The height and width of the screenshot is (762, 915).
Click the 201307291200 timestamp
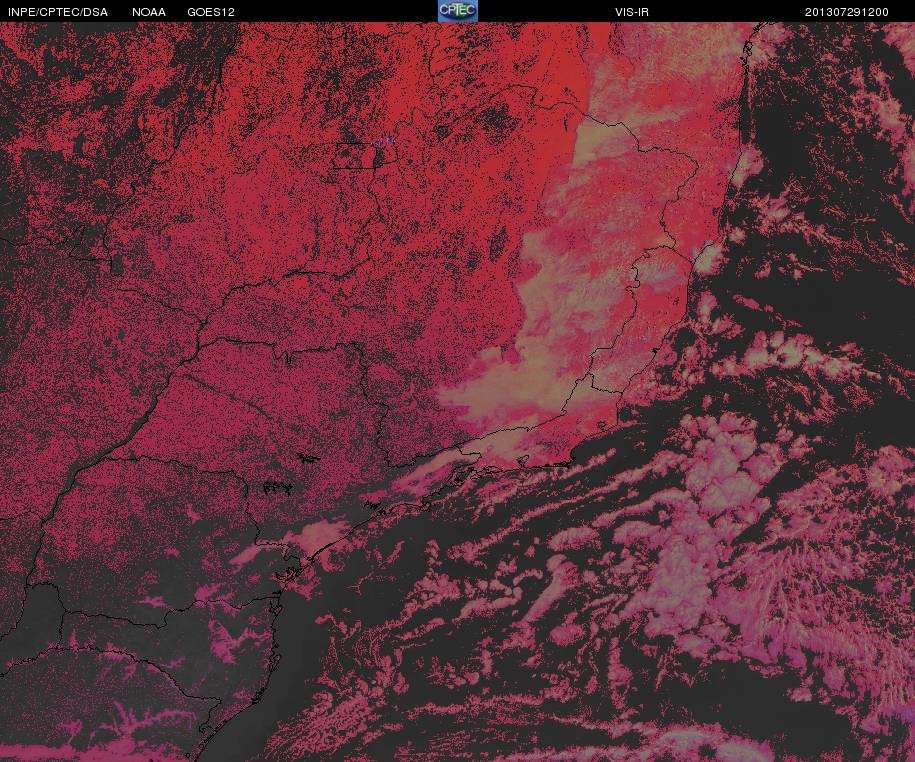pos(847,12)
